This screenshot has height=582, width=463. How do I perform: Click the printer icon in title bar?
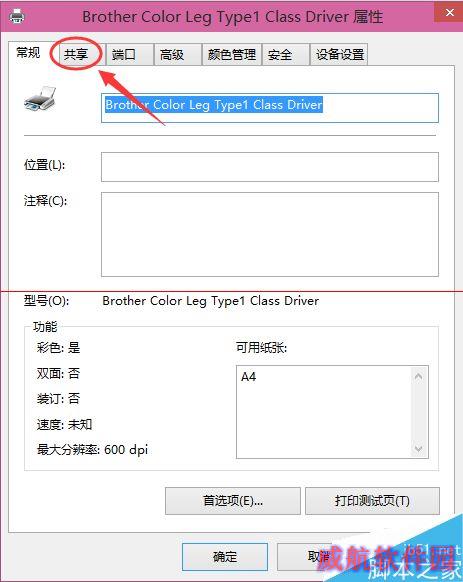click(x=17, y=17)
